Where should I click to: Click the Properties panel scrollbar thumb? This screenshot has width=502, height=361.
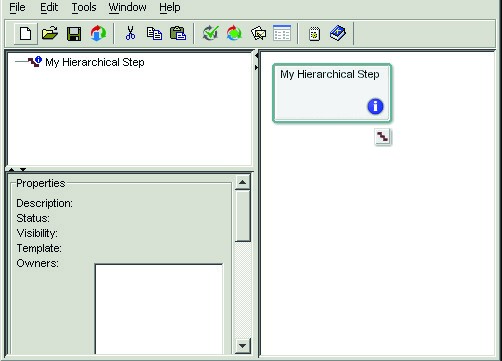[x=242, y=216]
